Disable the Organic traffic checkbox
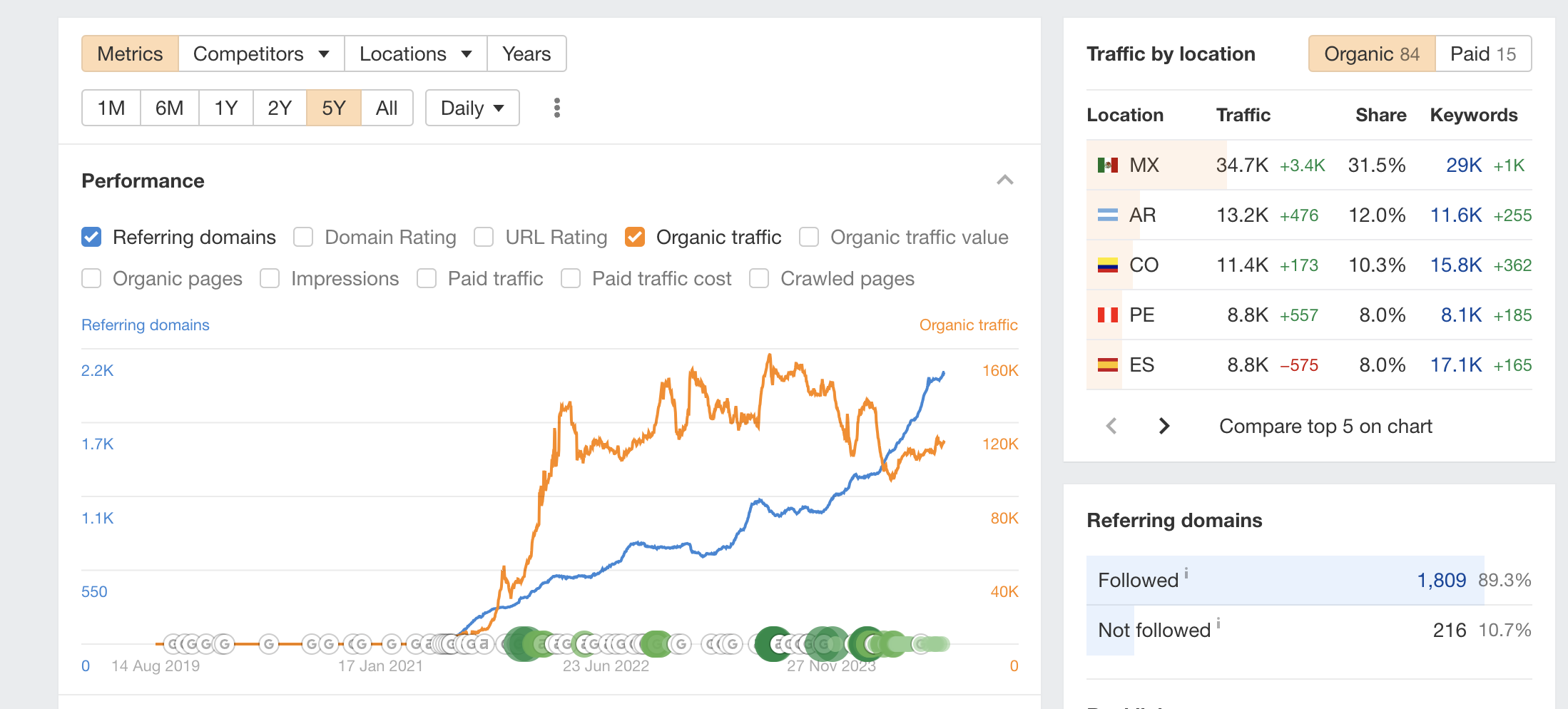The width and height of the screenshot is (1568, 709). [x=634, y=237]
